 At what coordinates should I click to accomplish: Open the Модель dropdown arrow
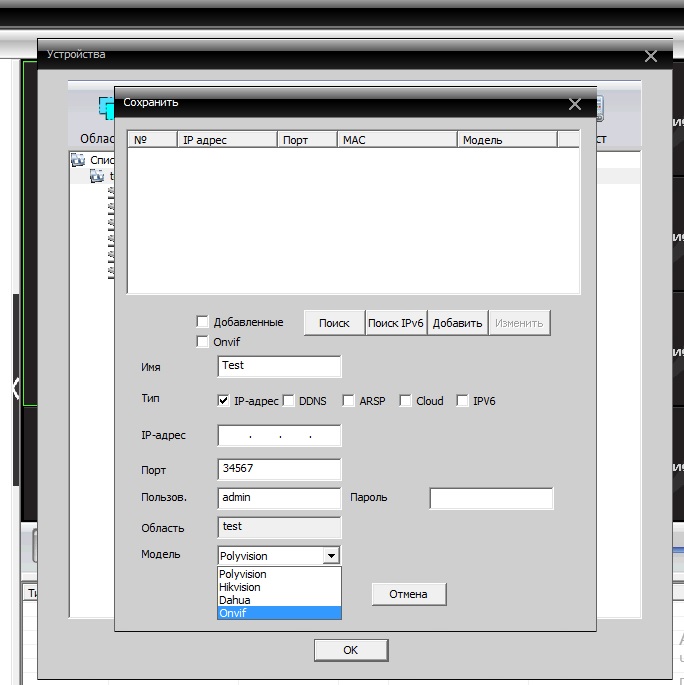coord(331,556)
